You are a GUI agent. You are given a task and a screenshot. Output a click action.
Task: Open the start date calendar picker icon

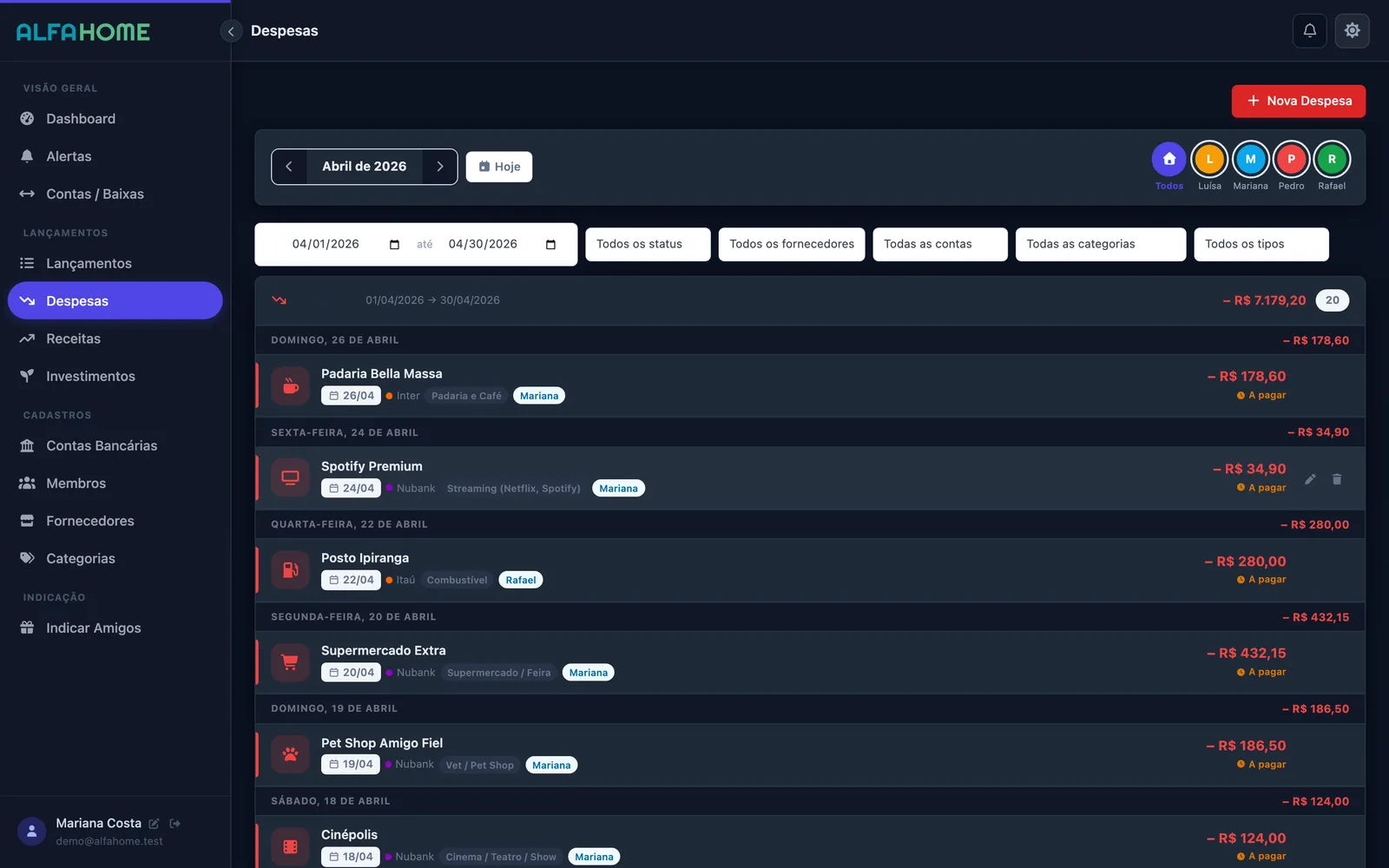pyautogui.click(x=394, y=245)
